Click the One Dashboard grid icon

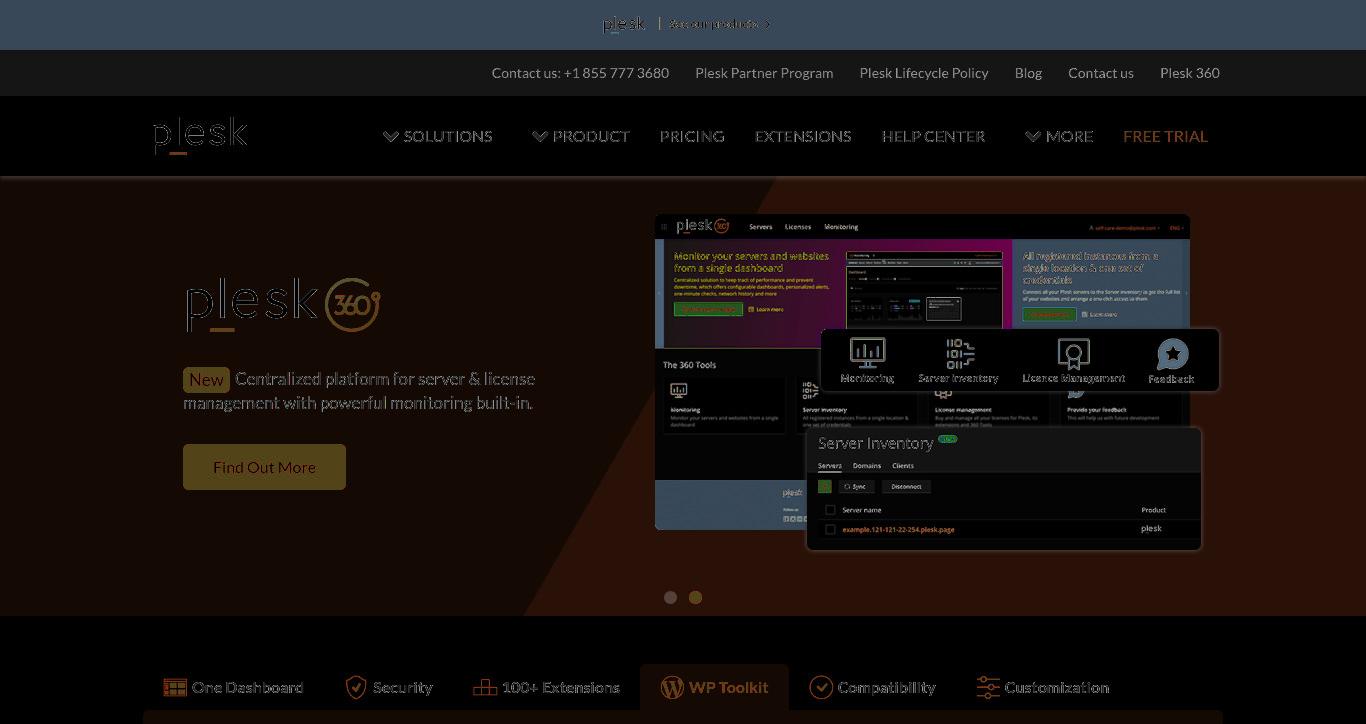[x=175, y=687]
